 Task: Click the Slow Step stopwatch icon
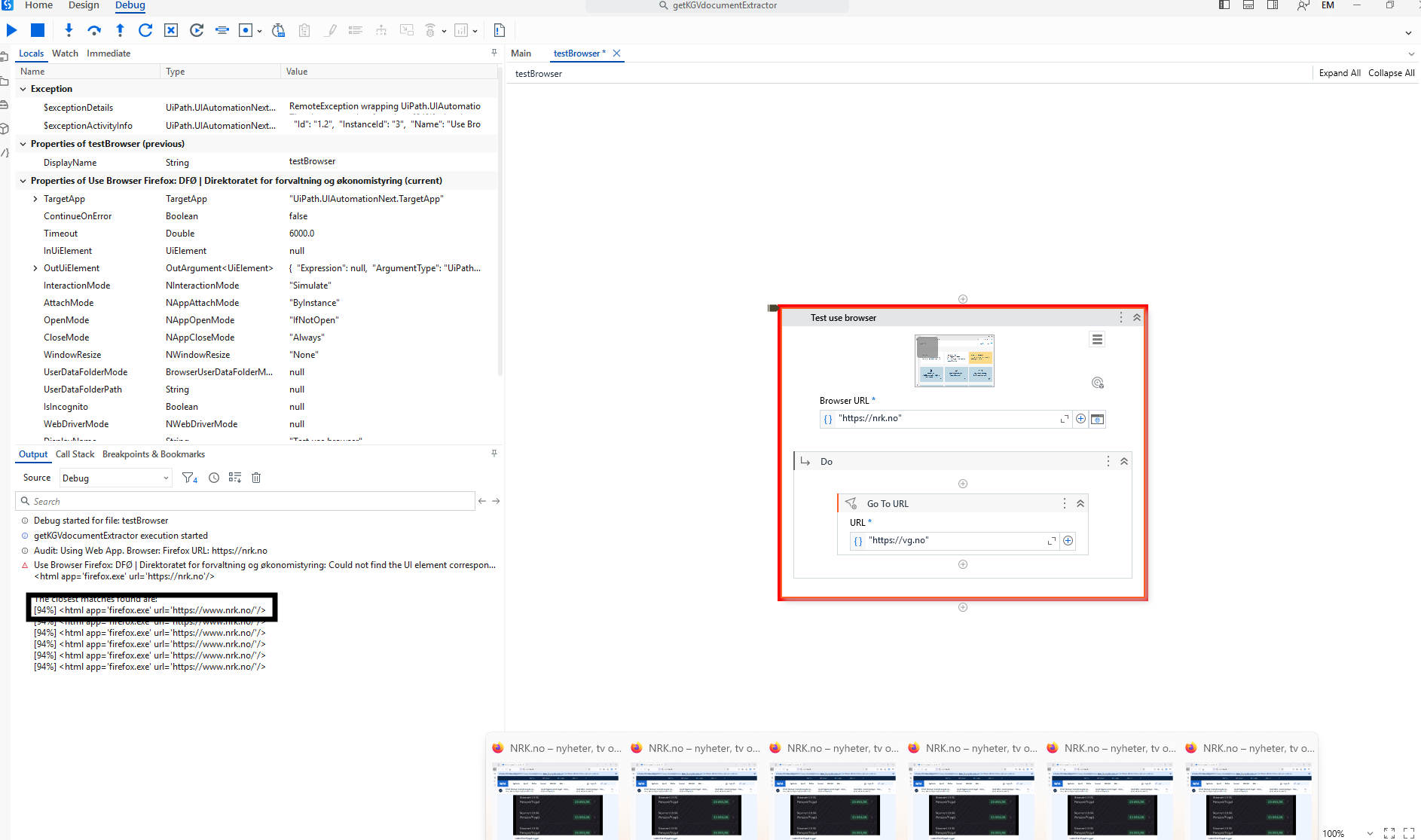point(278,30)
